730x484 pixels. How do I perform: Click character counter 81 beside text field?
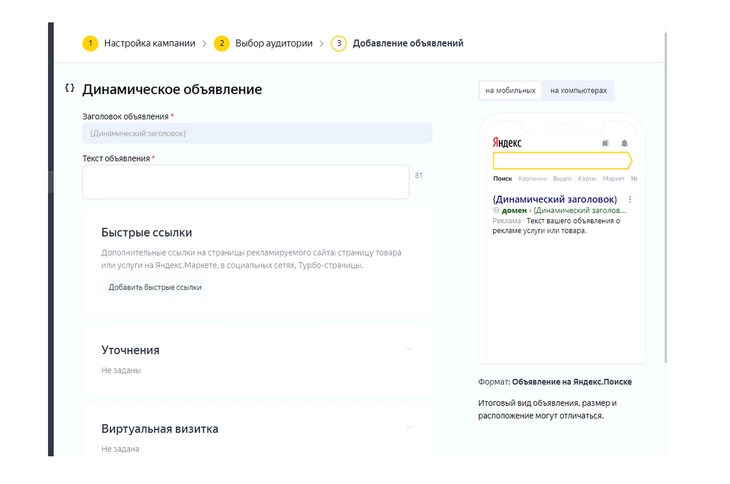point(419,175)
